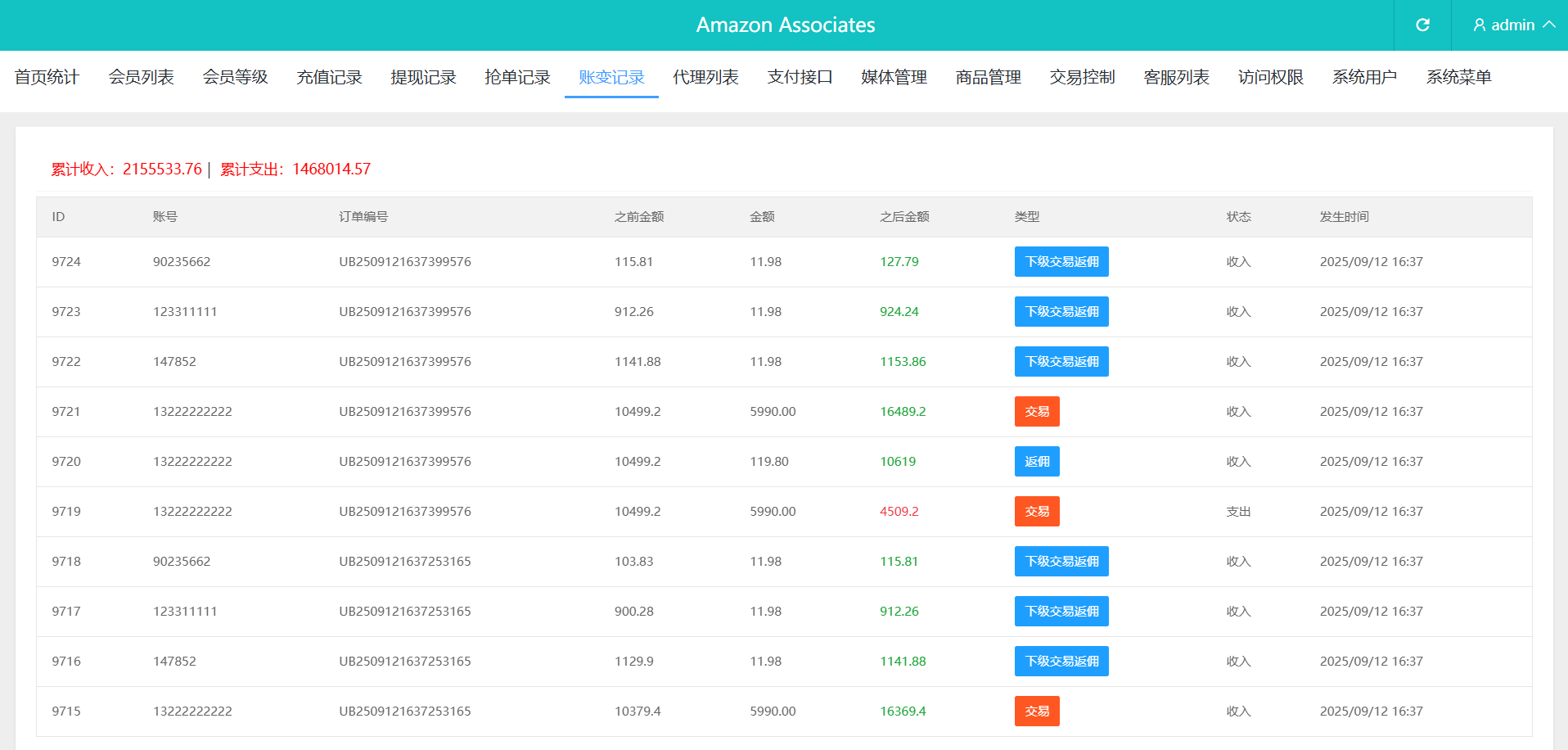This screenshot has width=1568, height=750.
Task: Click account 90235662 in row 9718
Action: pos(182,562)
